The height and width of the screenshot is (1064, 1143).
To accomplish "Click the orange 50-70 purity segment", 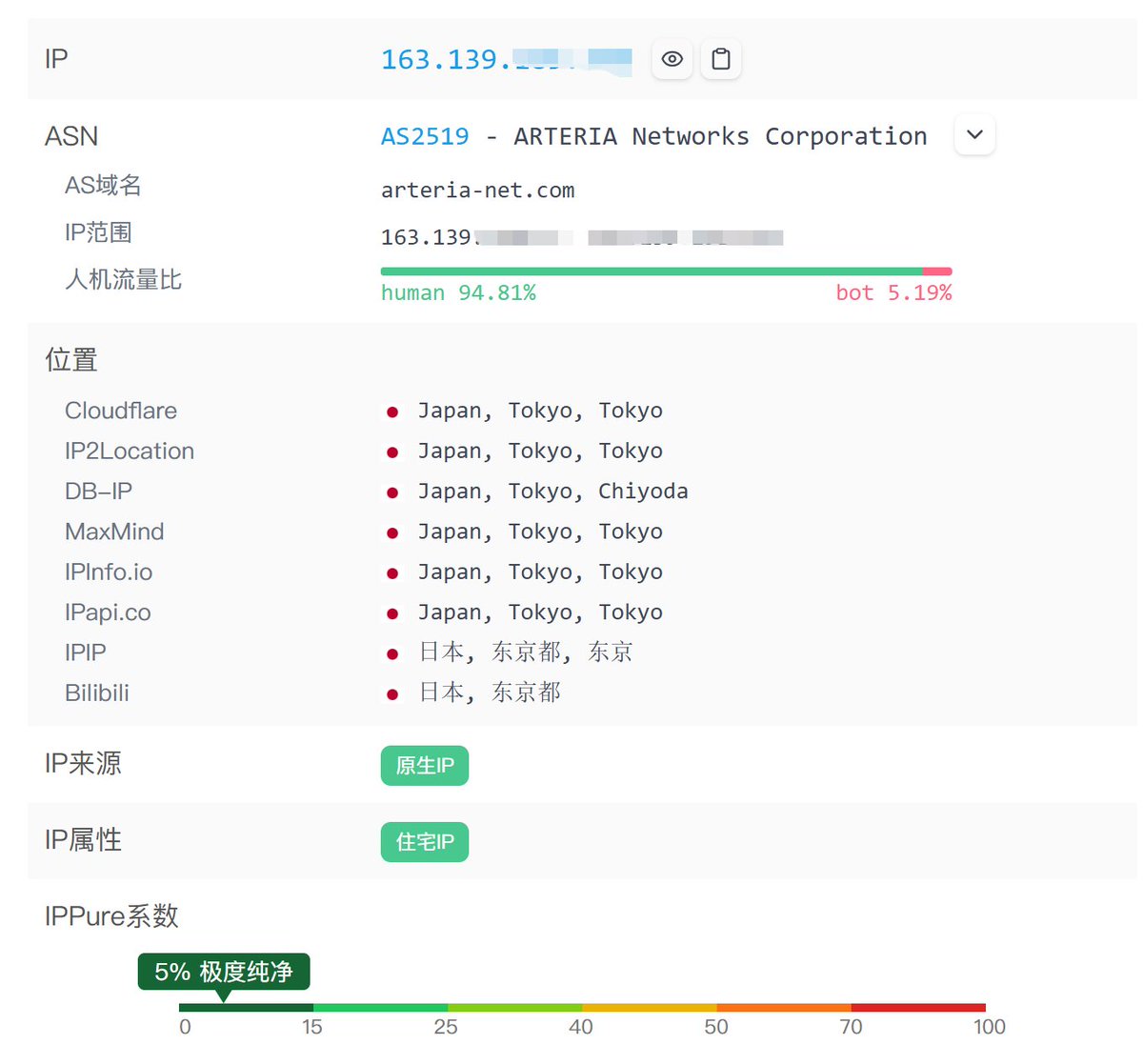I will (x=784, y=1008).
